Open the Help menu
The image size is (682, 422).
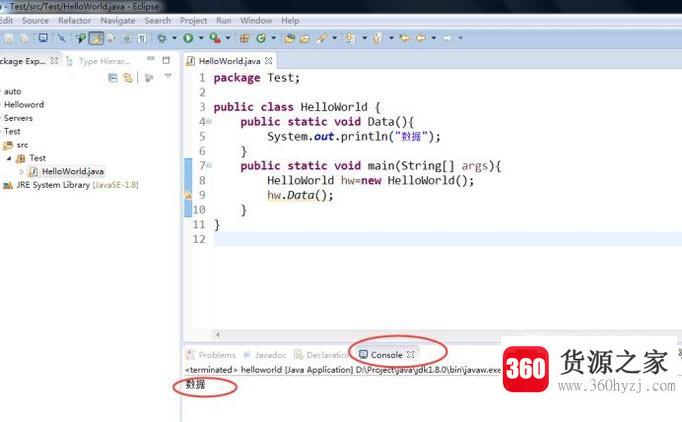pos(290,20)
